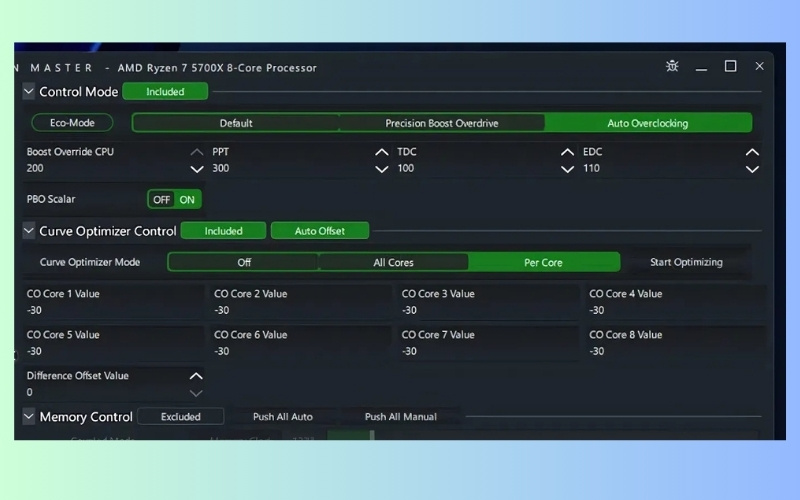Decrease Boost Override CPU with down arrow
The width and height of the screenshot is (800, 500).
196,169
